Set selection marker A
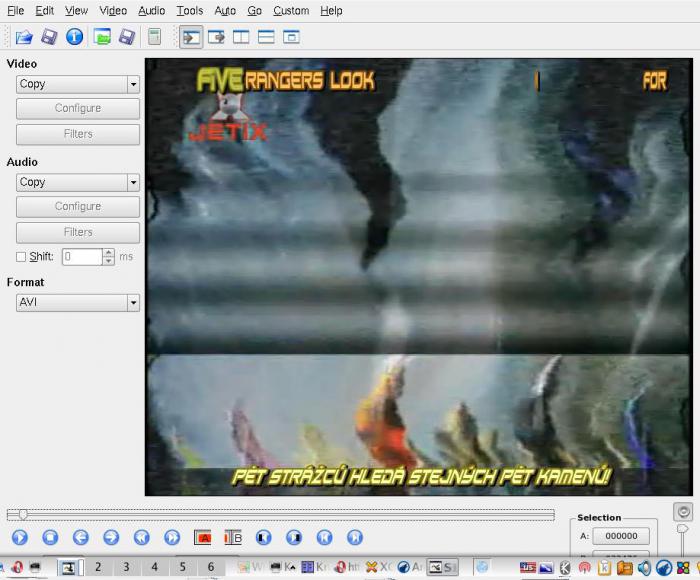 (x=203, y=537)
